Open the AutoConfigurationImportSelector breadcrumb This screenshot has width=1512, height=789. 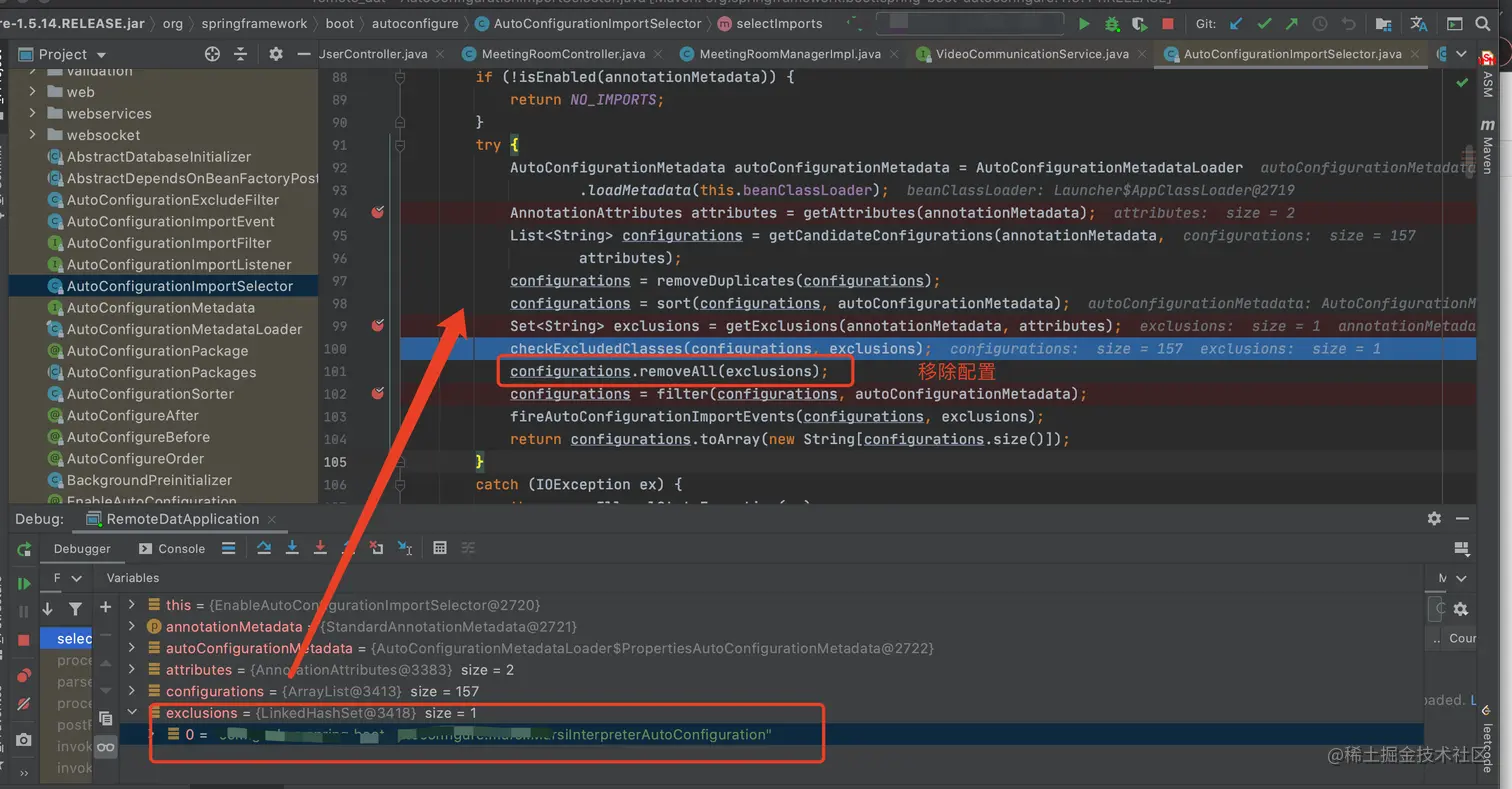(589, 23)
